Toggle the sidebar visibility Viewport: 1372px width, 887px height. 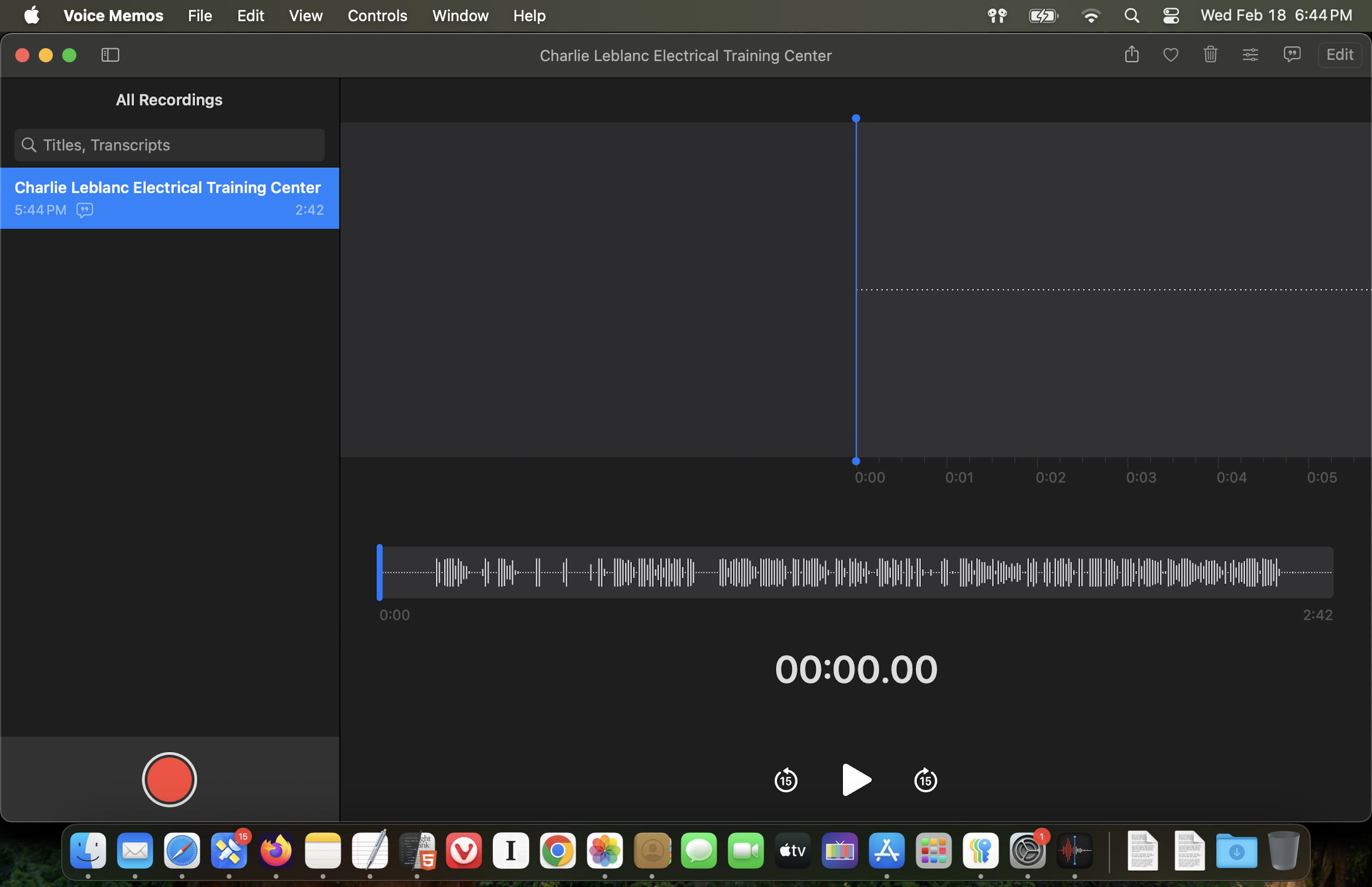click(110, 55)
